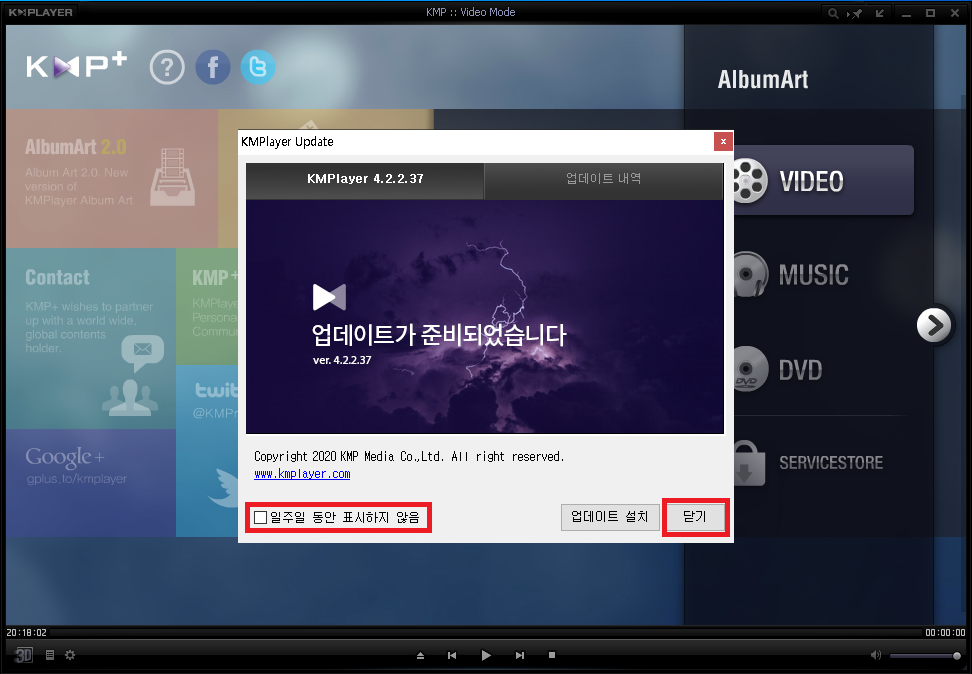Open the Google+ tile
Image resolution: width=972 pixels, height=674 pixels.
click(x=91, y=482)
